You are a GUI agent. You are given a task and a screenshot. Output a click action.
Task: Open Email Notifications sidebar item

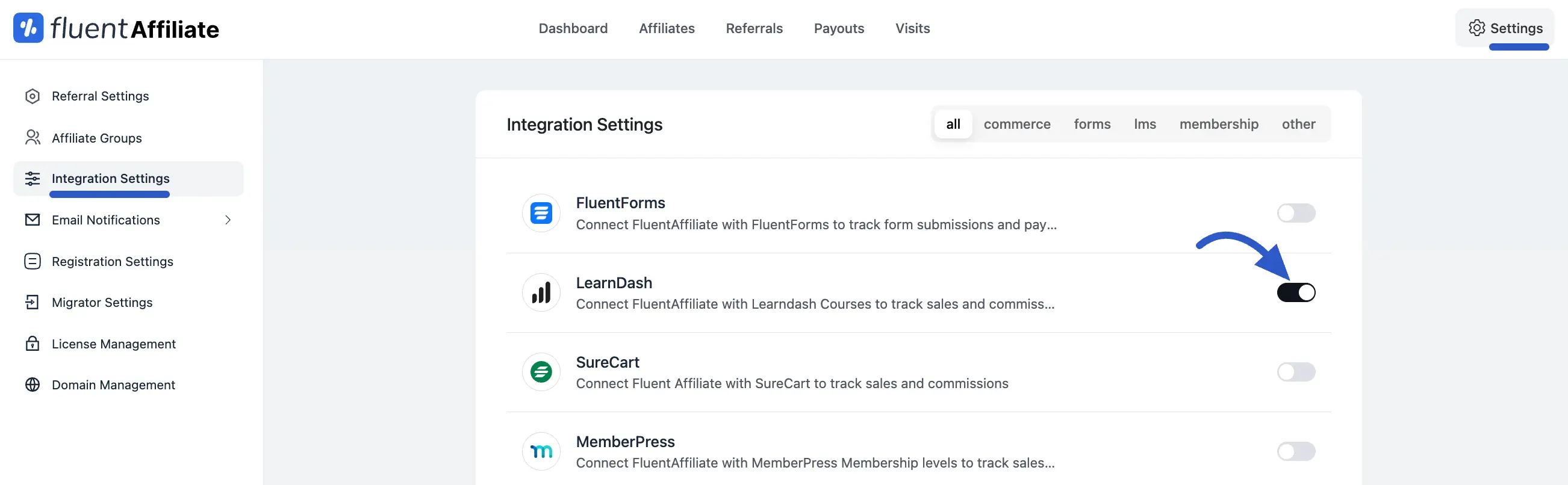point(128,220)
